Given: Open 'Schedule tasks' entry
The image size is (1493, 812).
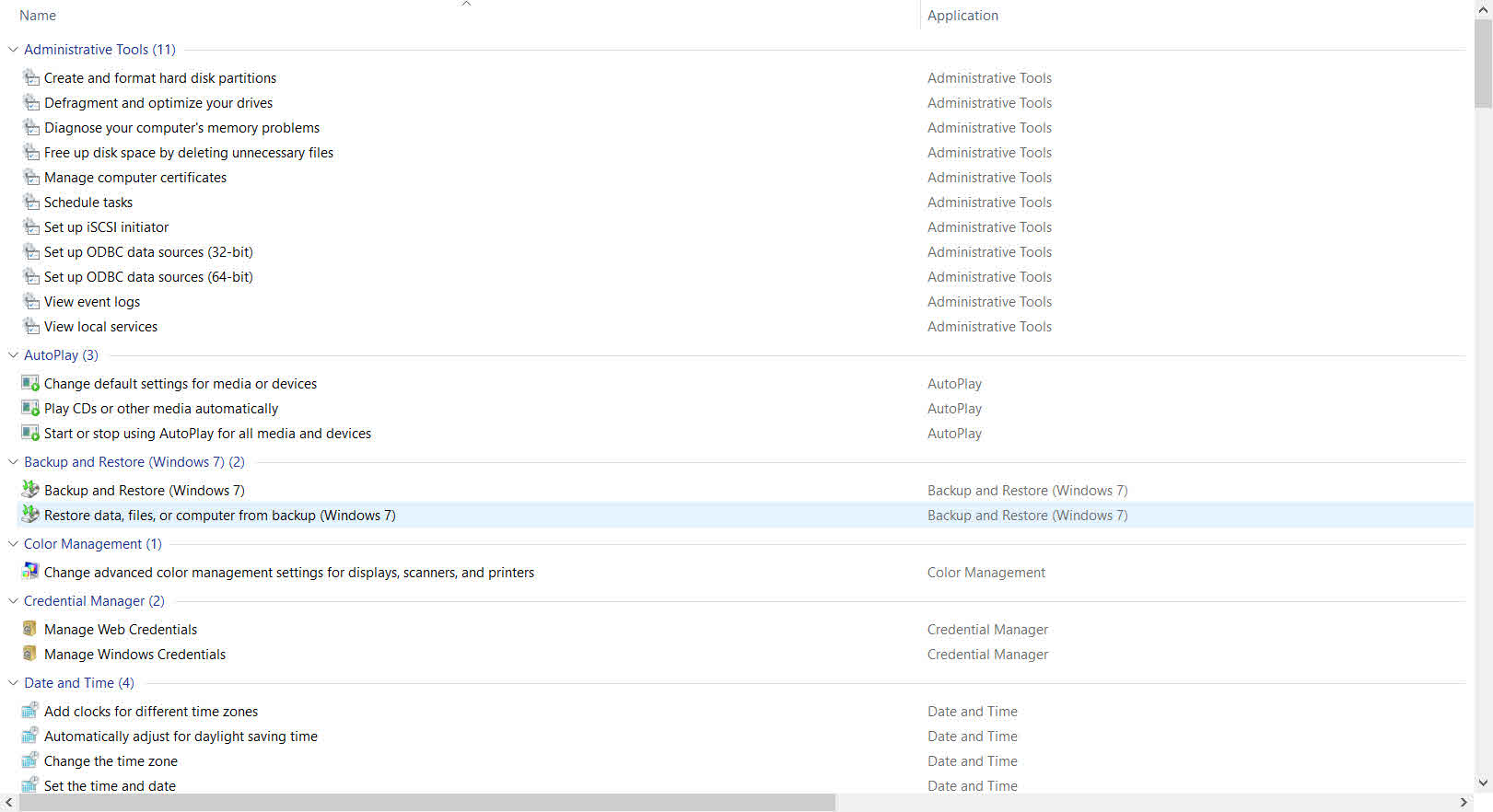Looking at the screenshot, I should (x=88, y=203).
